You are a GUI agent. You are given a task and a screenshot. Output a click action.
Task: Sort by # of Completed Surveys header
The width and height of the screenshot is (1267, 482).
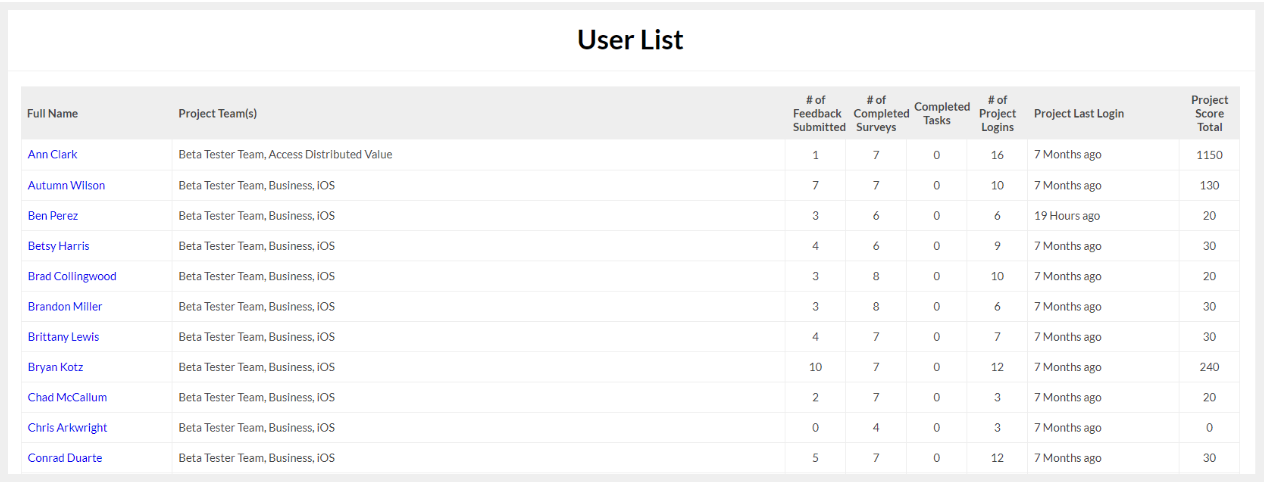876,114
